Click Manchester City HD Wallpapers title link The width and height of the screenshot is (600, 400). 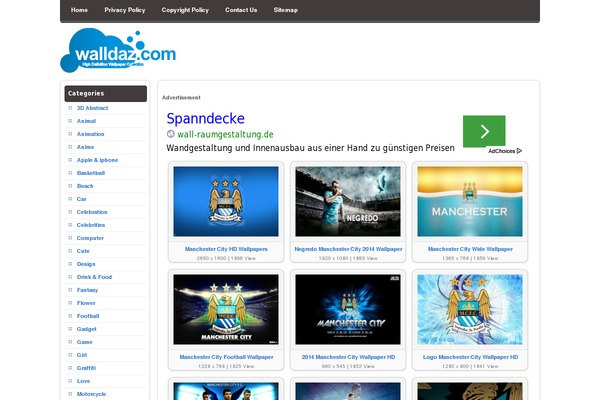(226, 249)
